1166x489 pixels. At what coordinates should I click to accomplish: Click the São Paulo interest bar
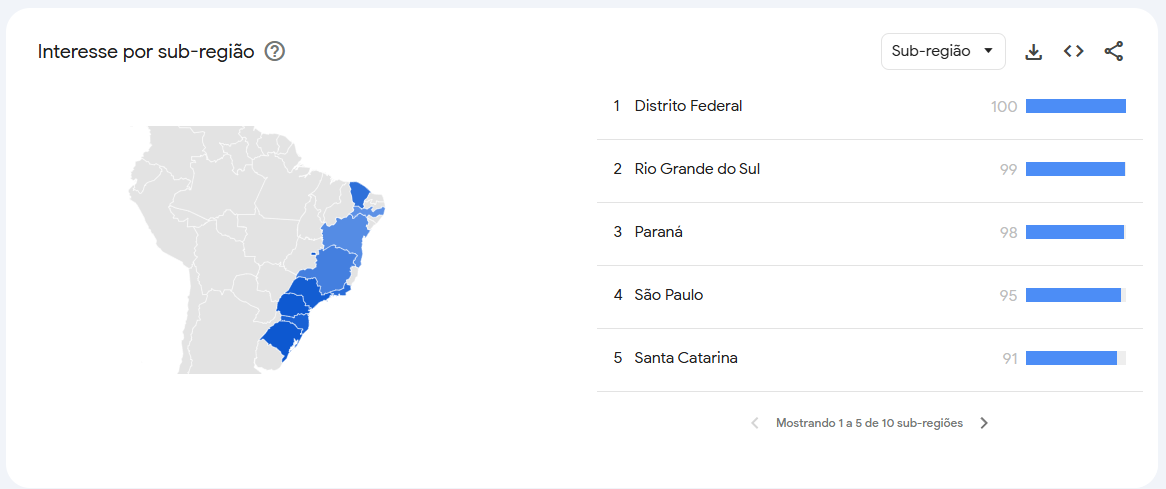pyautogui.click(x=1073, y=295)
